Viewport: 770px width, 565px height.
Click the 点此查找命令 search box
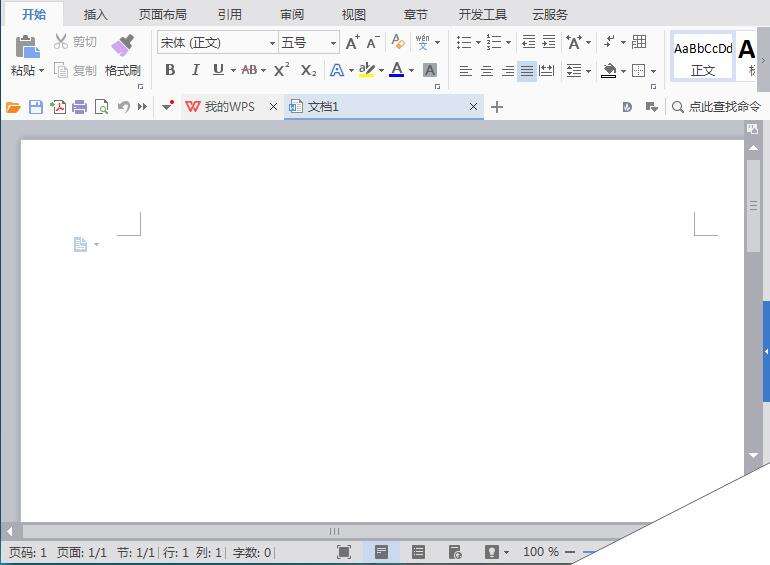[x=717, y=107]
